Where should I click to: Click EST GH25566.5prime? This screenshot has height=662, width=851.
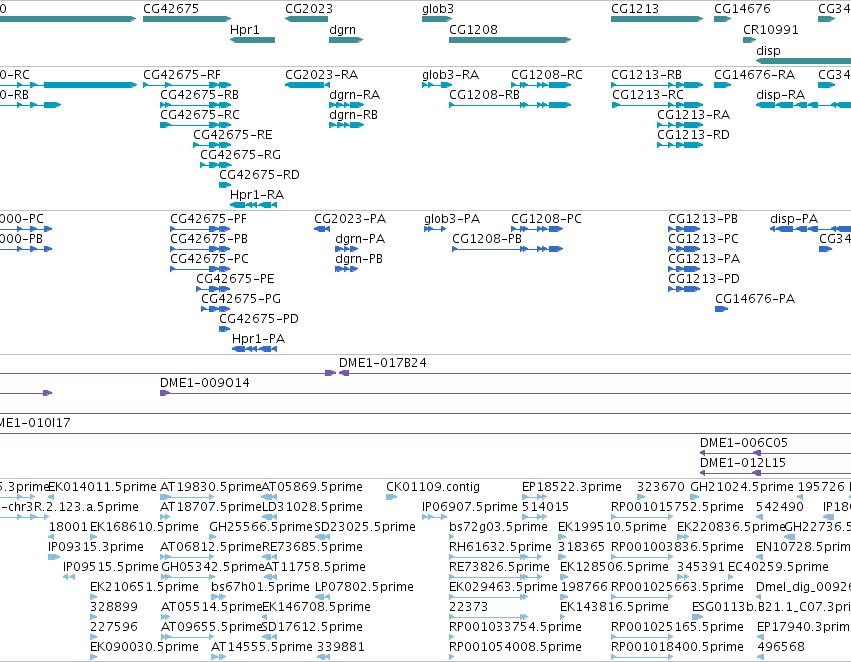coord(214,537)
